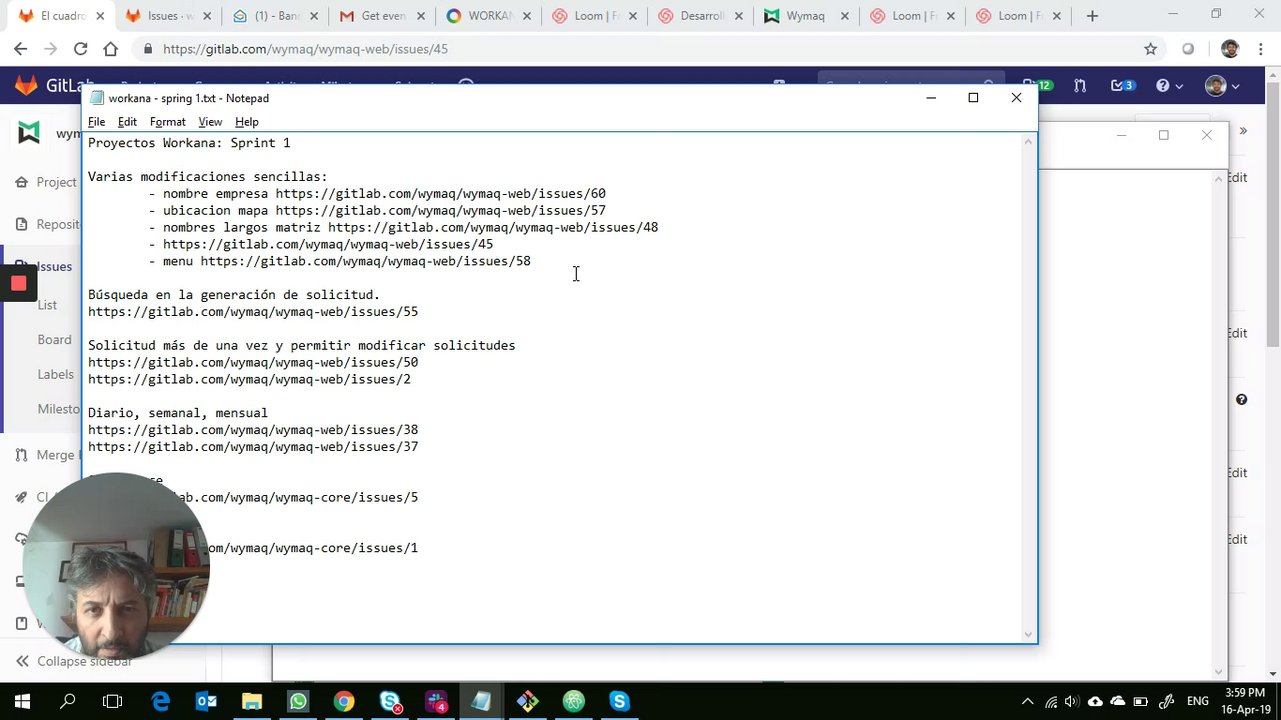Viewport: 1281px width, 720px height.
Task: Click 'Proyectos Workana: Sprint 1' heading text
Action: pyautogui.click(x=189, y=143)
